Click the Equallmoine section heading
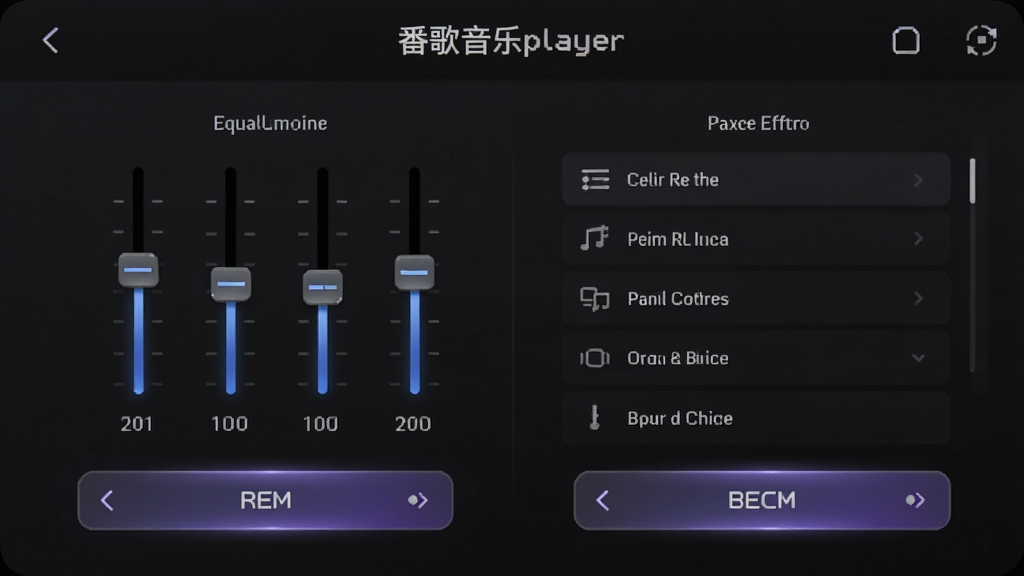Viewport: 1024px width, 576px height. (x=270, y=123)
